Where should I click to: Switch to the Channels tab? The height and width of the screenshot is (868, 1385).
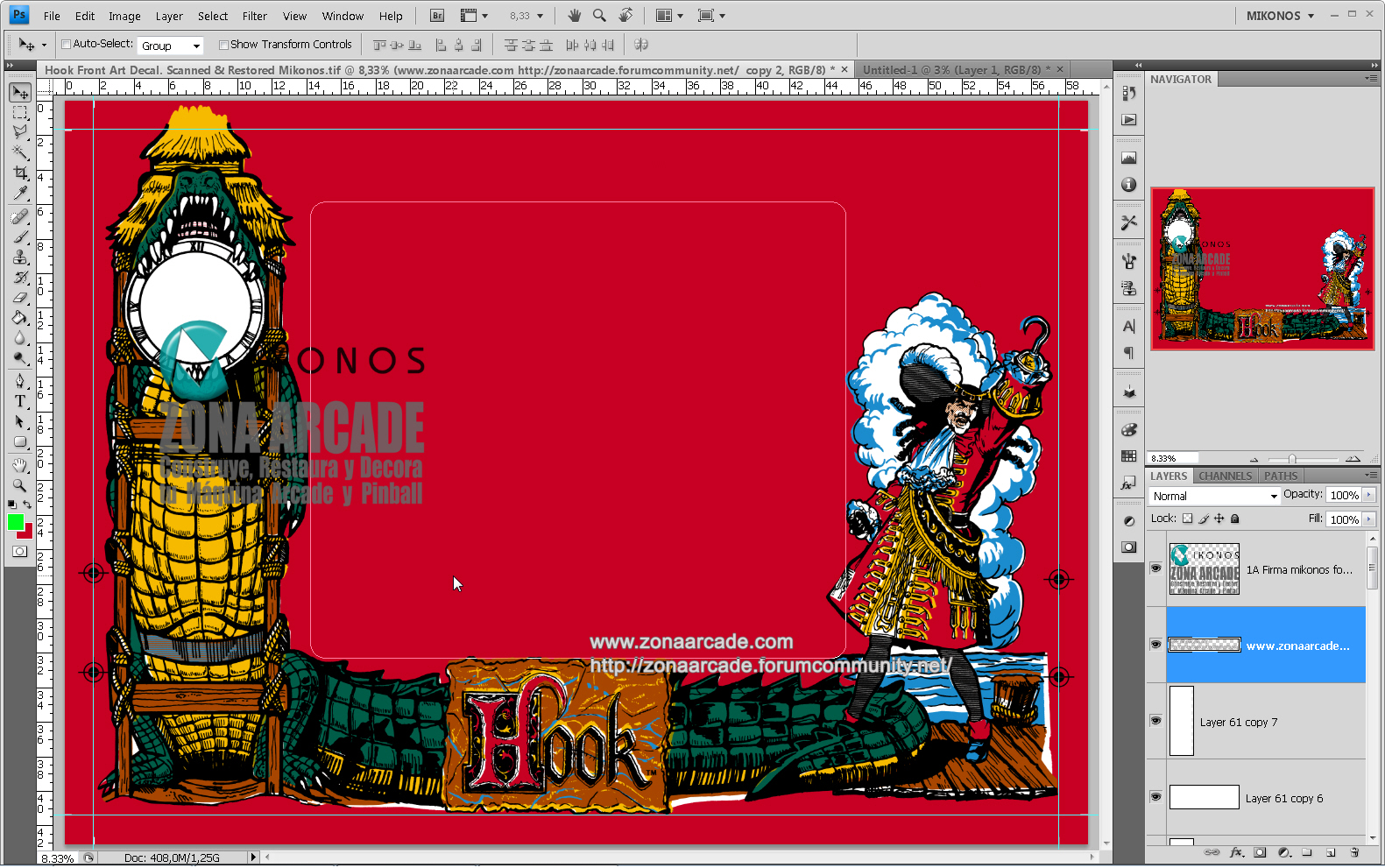[1225, 476]
